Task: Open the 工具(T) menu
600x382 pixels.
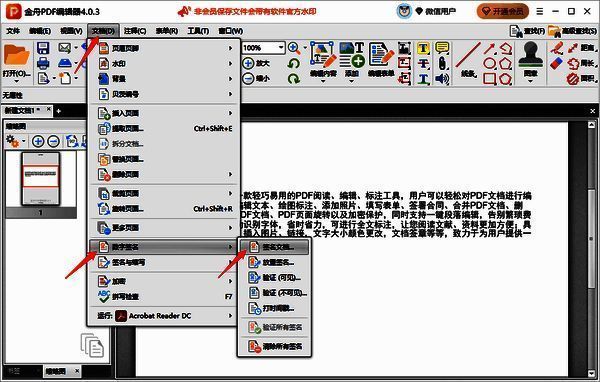Action: [198, 31]
